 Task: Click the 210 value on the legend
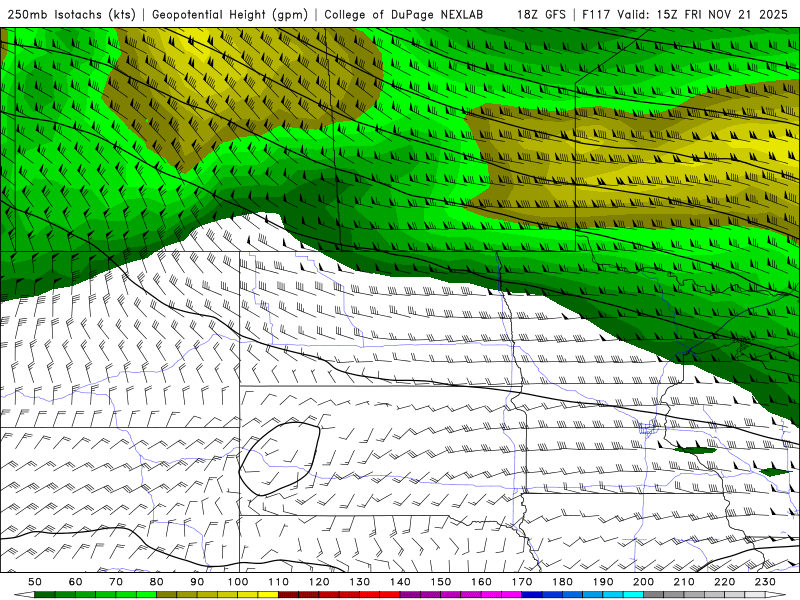684,582
